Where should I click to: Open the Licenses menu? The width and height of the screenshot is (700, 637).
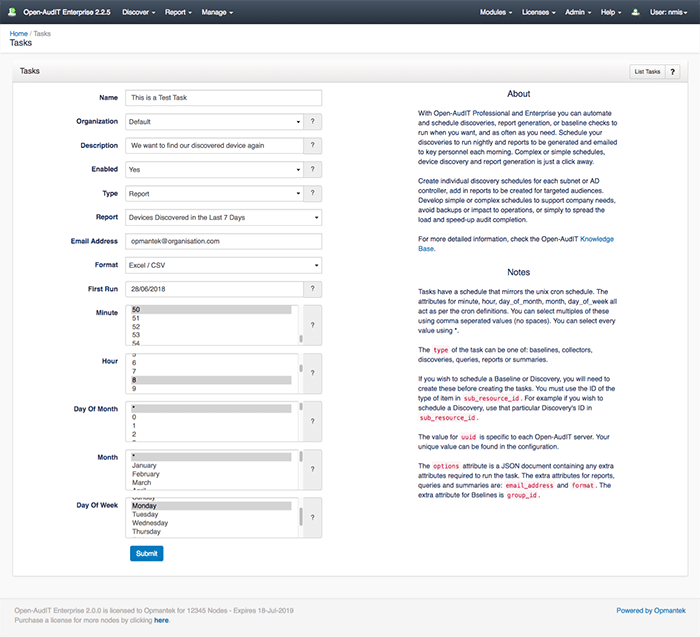point(539,12)
